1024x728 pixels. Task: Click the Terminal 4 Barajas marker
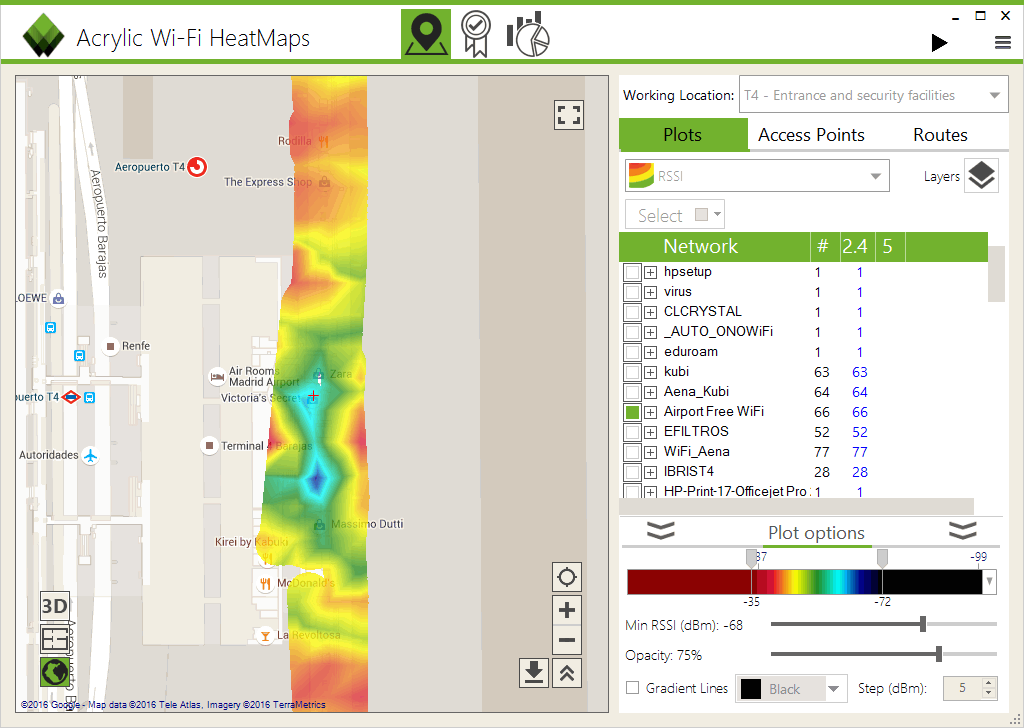point(209,446)
